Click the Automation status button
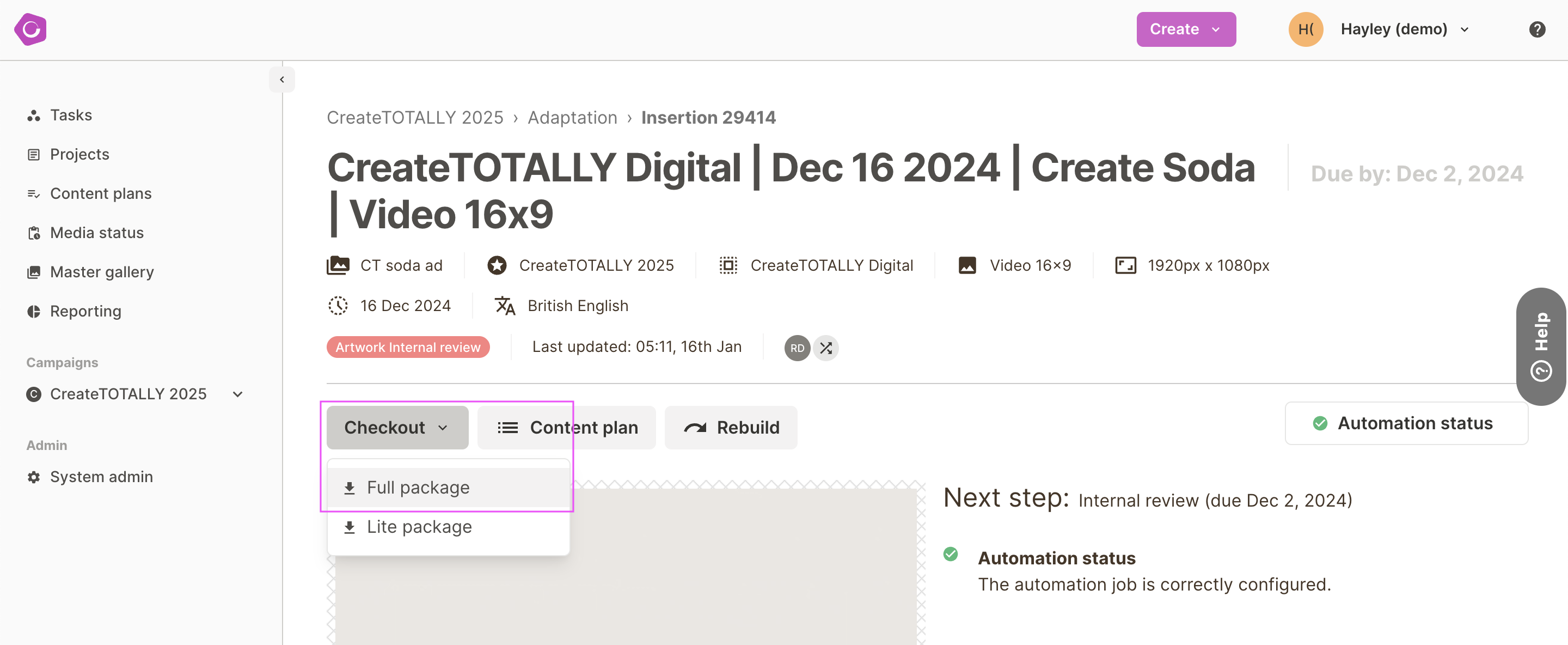Viewport: 1568px width, 645px height. coord(1406,423)
